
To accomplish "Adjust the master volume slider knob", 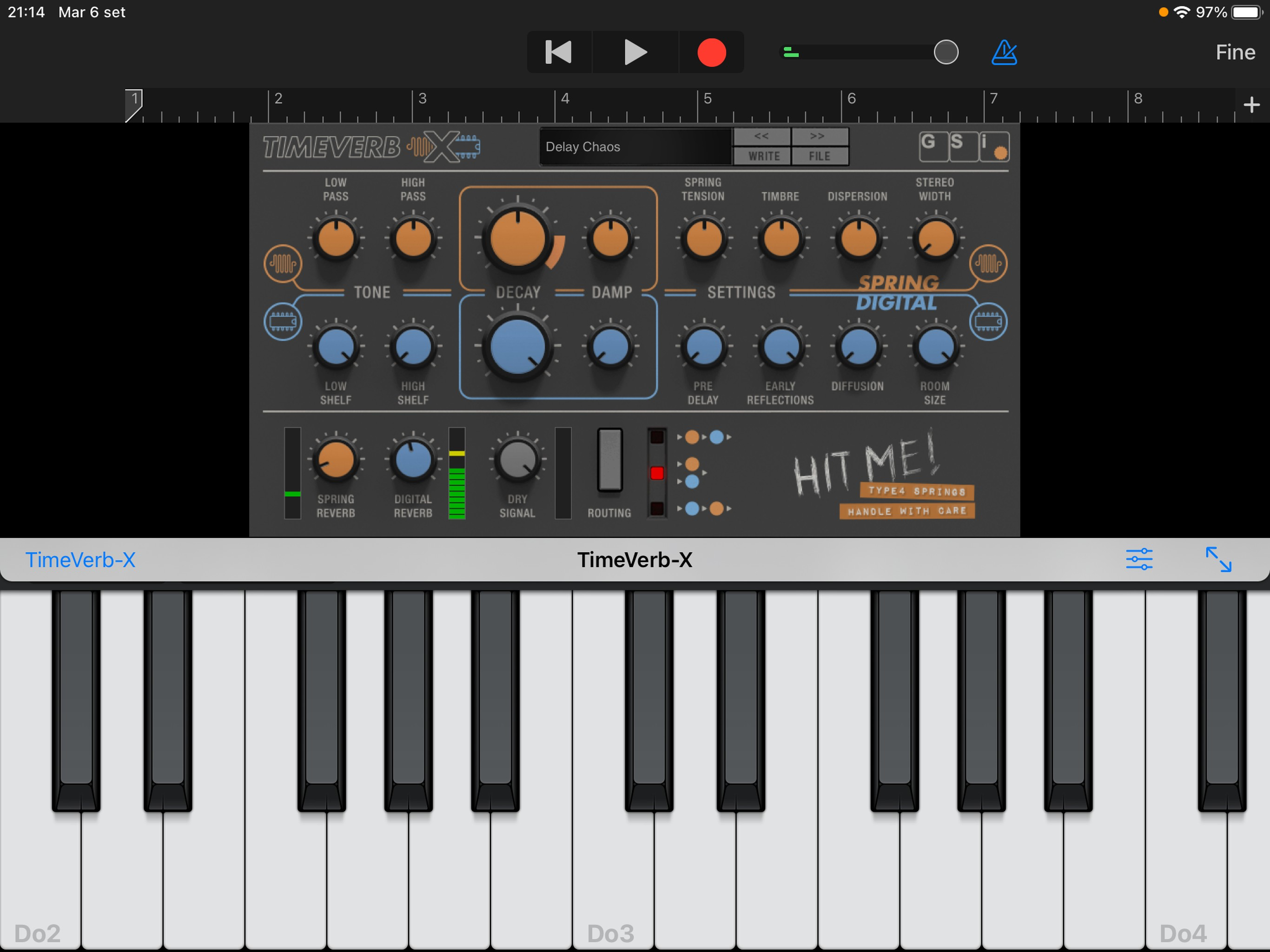I will [946, 52].
